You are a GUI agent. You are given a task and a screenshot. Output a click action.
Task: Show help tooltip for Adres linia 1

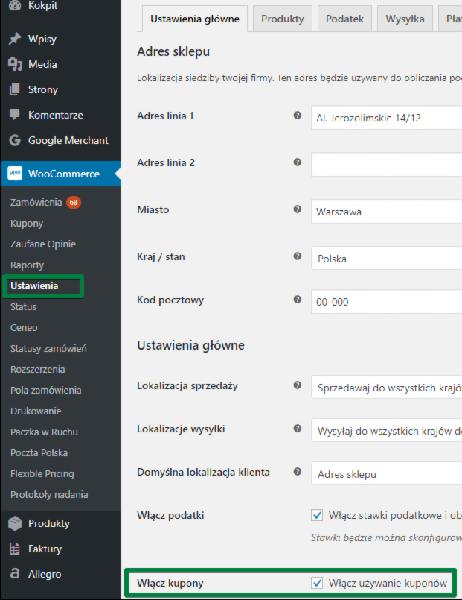tap(297, 115)
